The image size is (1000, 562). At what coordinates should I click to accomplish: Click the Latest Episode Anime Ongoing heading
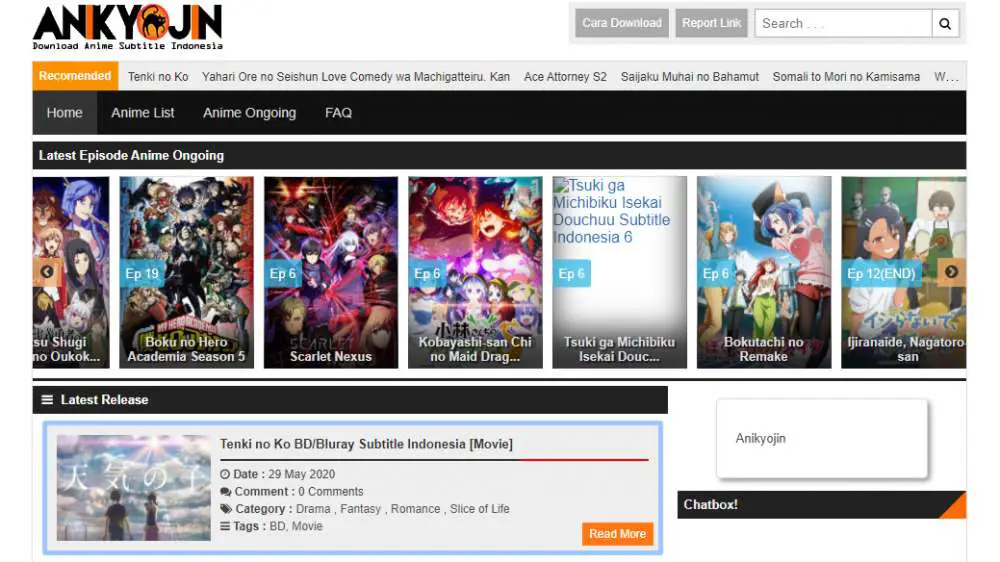(131, 156)
